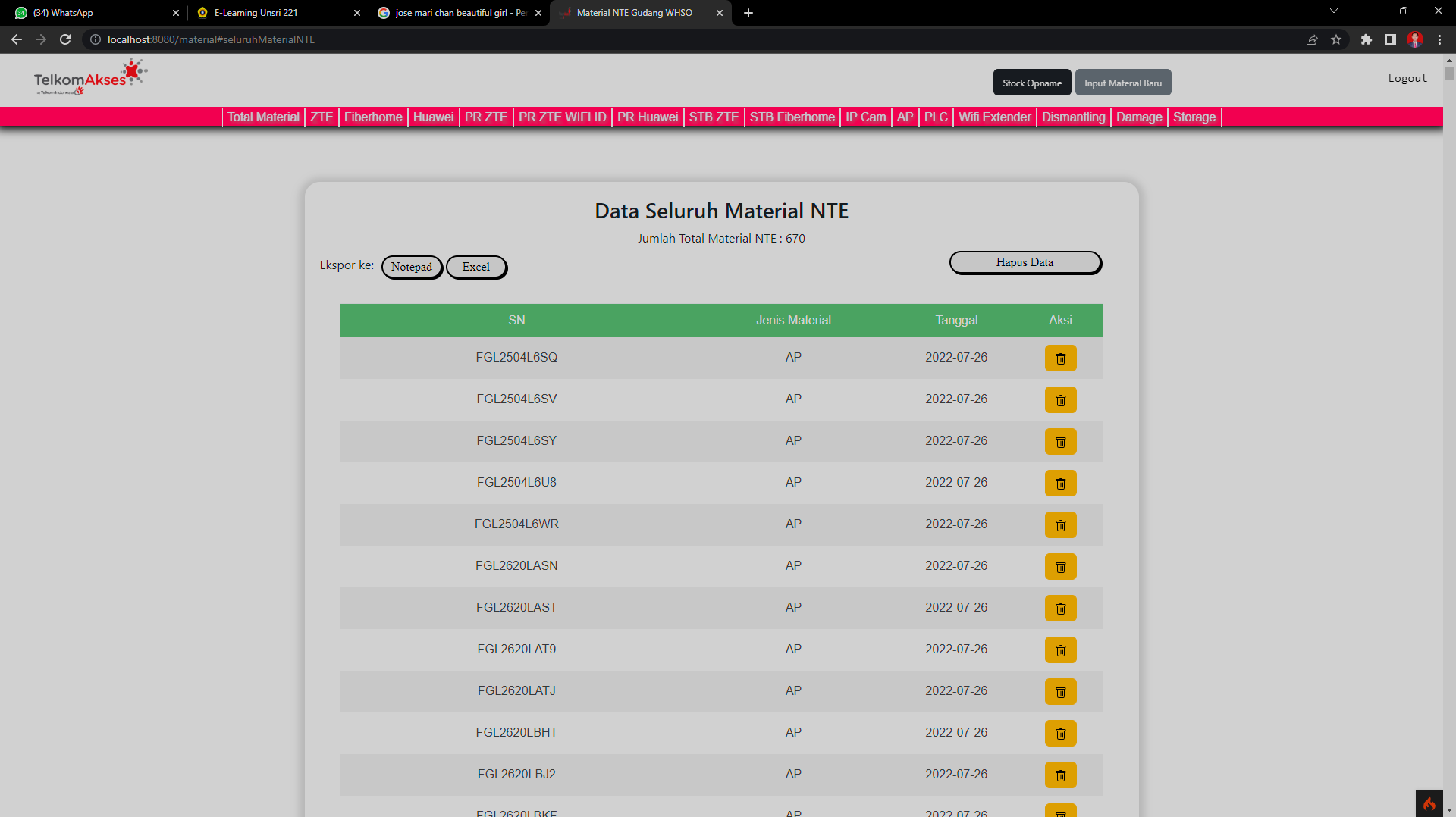This screenshot has width=1456, height=817.
Task: Open Damage category
Action: point(1139,117)
